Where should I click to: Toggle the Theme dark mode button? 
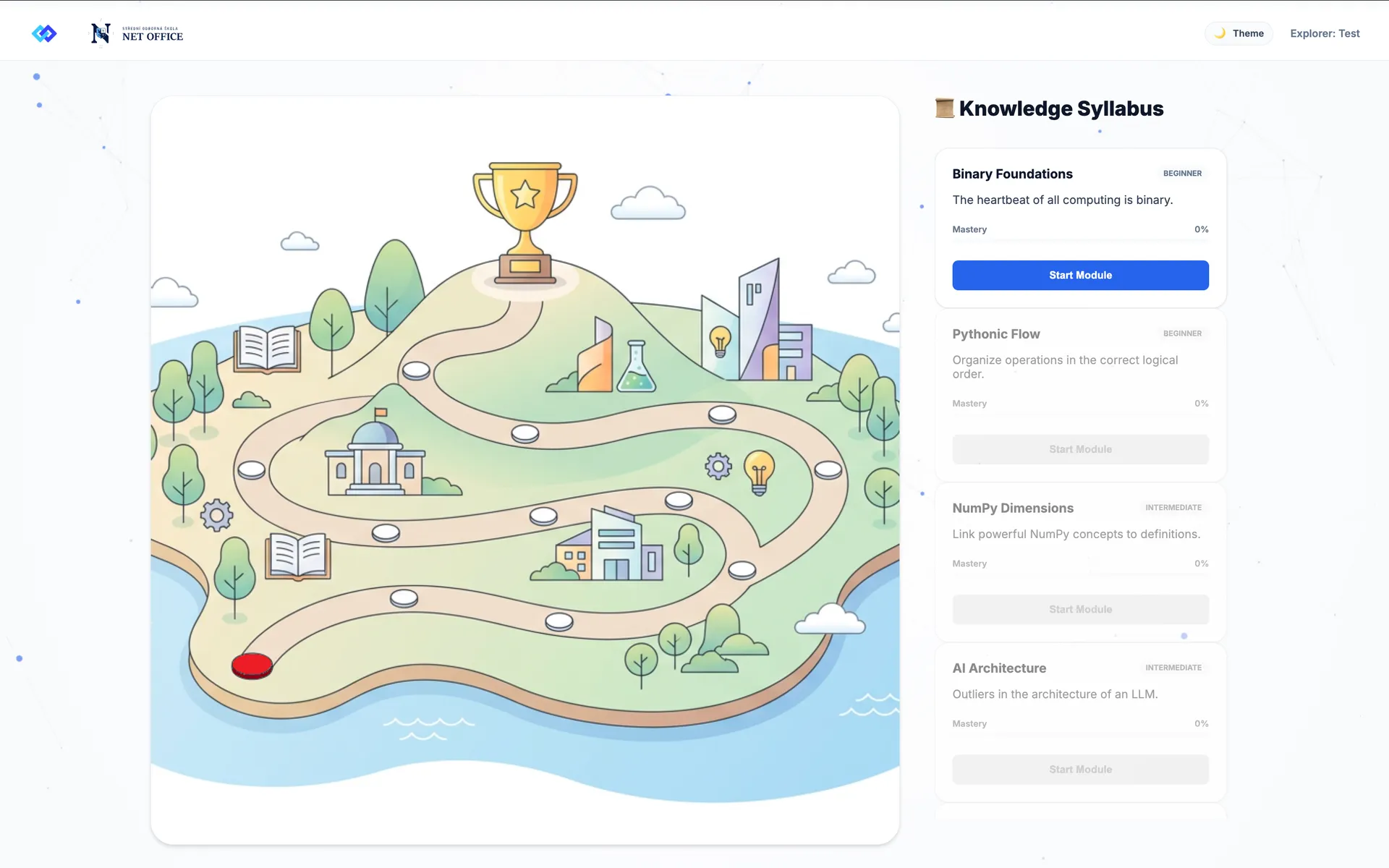click(1239, 33)
